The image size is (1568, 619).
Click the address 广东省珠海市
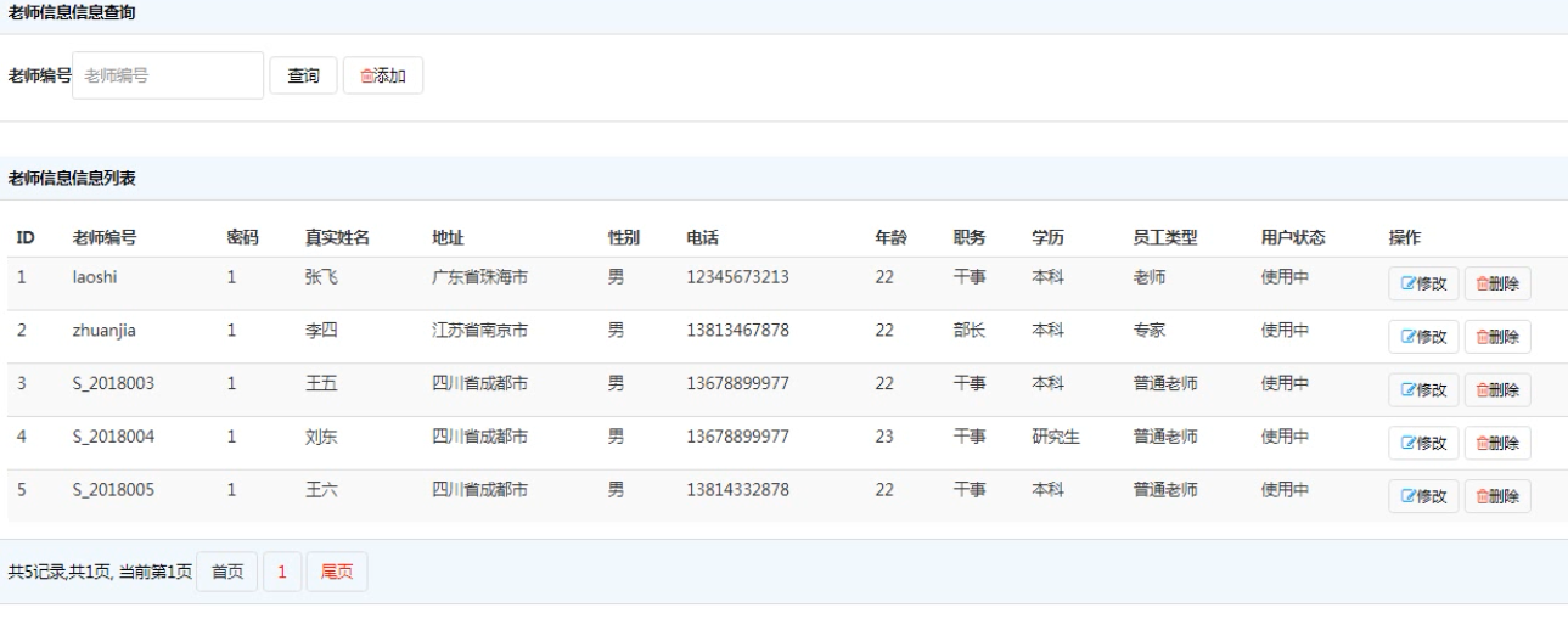click(480, 277)
